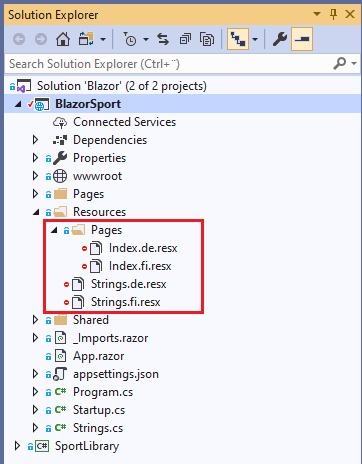
Task: Click the search magnifier icon
Action: click(339, 63)
